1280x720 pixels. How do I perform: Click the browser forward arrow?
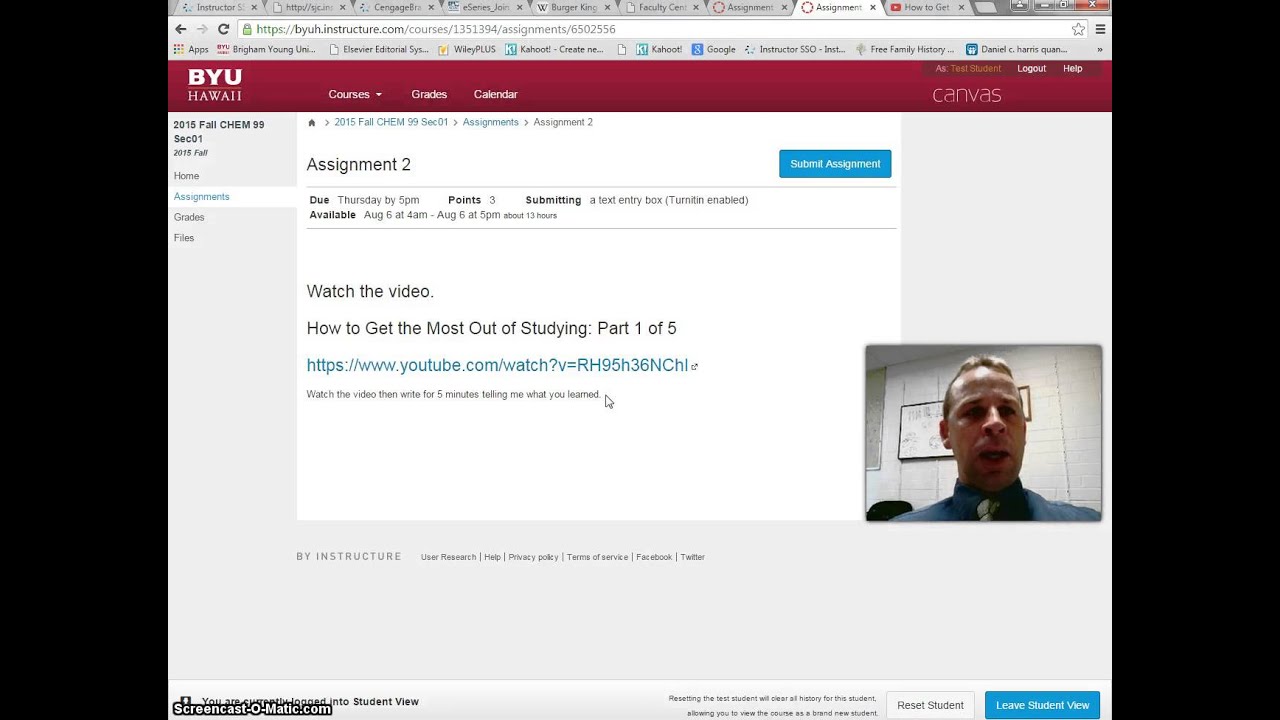pos(201,29)
